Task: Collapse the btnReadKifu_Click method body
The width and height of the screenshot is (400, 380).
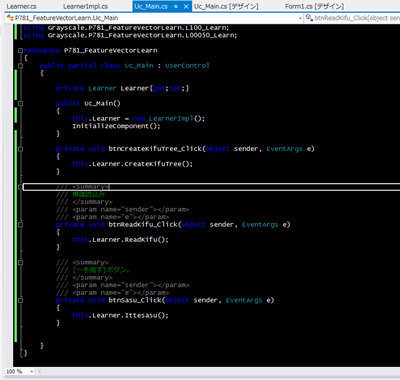Action: 20,225
